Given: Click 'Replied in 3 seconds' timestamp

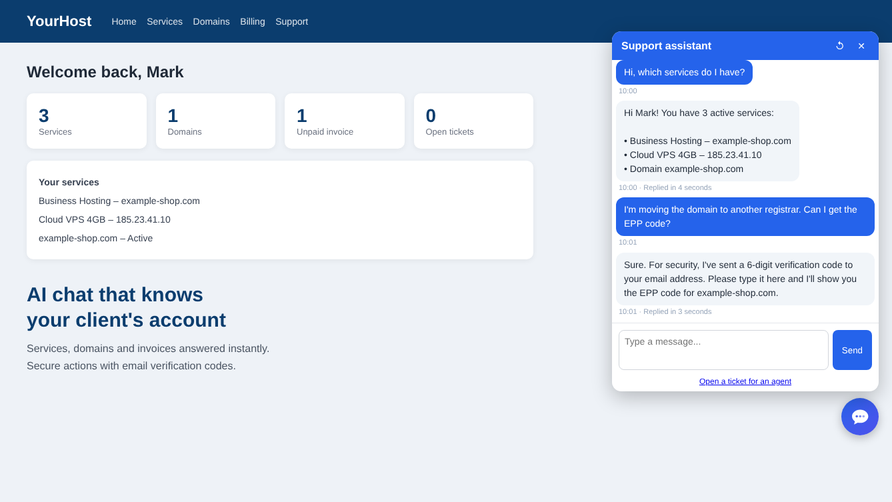Looking at the screenshot, I should coord(677,311).
